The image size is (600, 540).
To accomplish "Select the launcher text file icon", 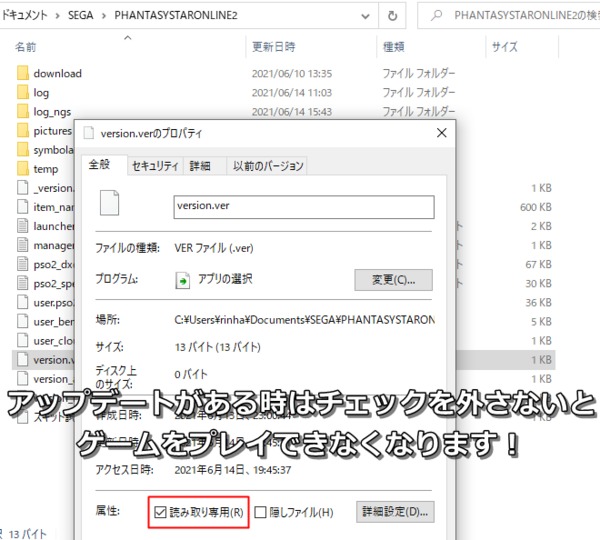I will 23,226.
